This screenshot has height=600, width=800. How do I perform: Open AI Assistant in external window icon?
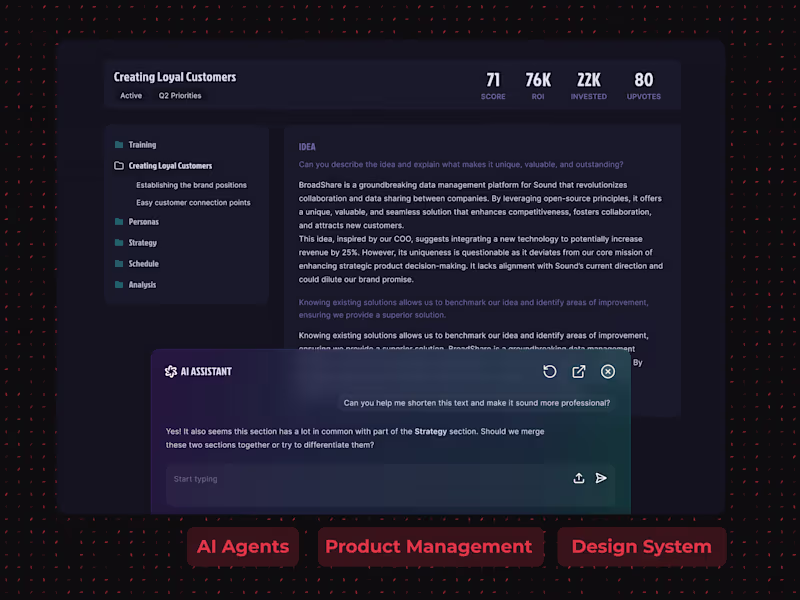(579, 371)
